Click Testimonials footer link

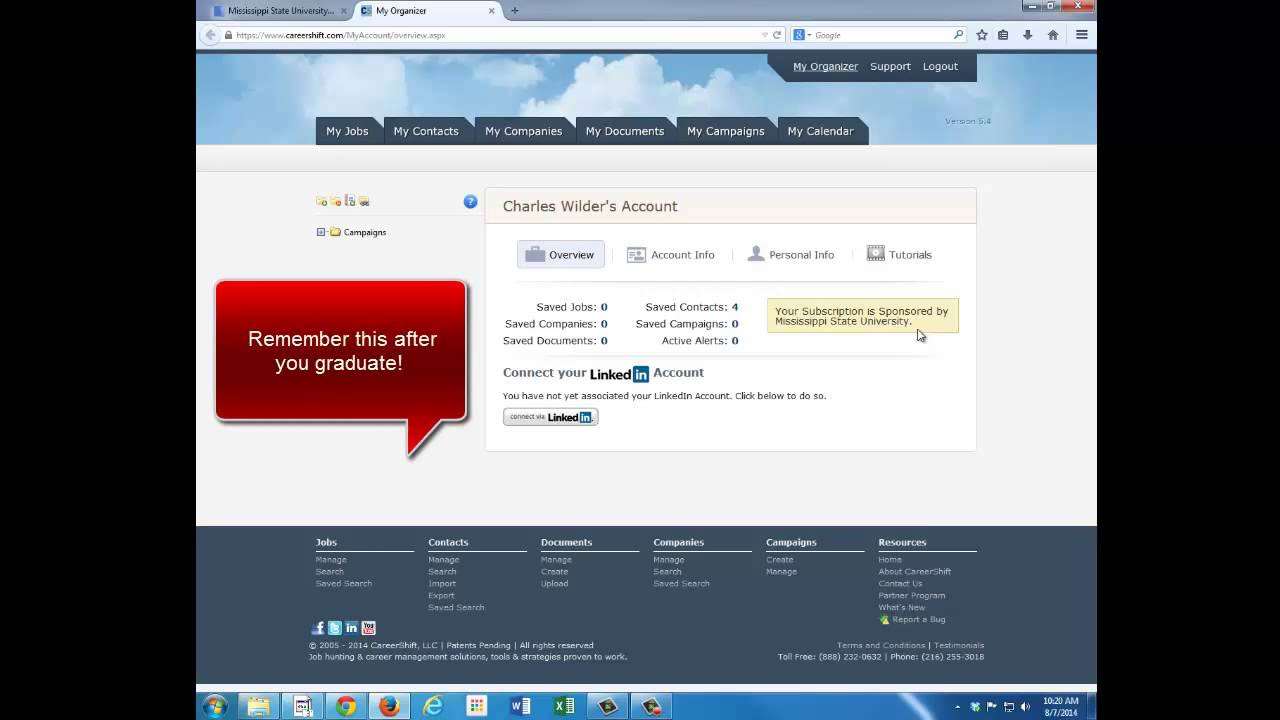click(x=959, y=645)
